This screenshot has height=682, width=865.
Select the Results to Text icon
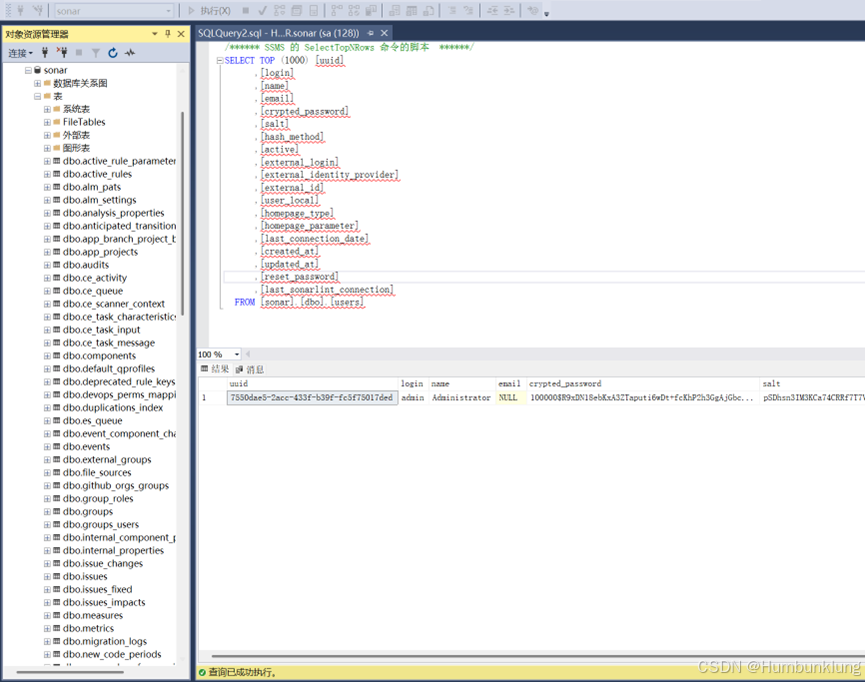(395, 10)
